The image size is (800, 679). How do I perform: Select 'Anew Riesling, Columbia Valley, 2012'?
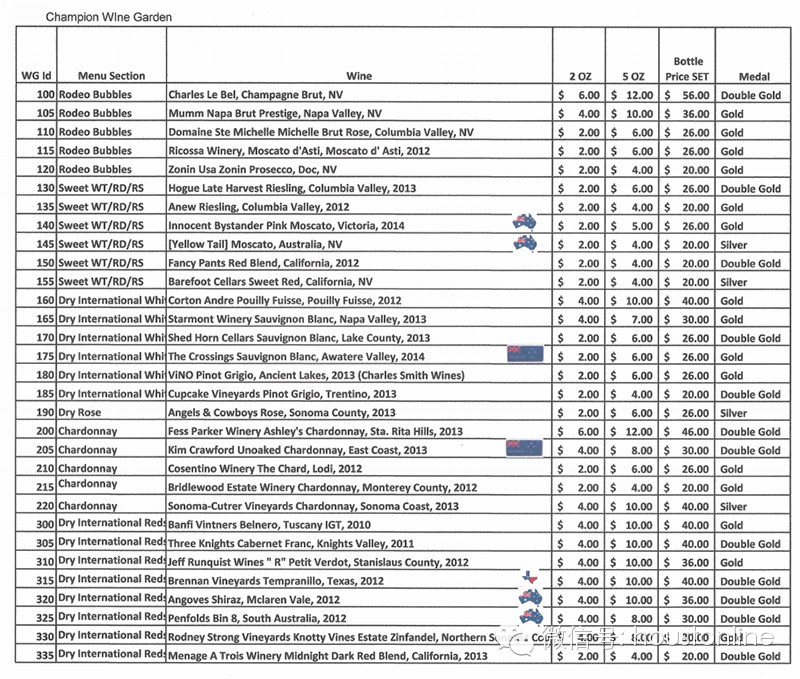point(360,207)
